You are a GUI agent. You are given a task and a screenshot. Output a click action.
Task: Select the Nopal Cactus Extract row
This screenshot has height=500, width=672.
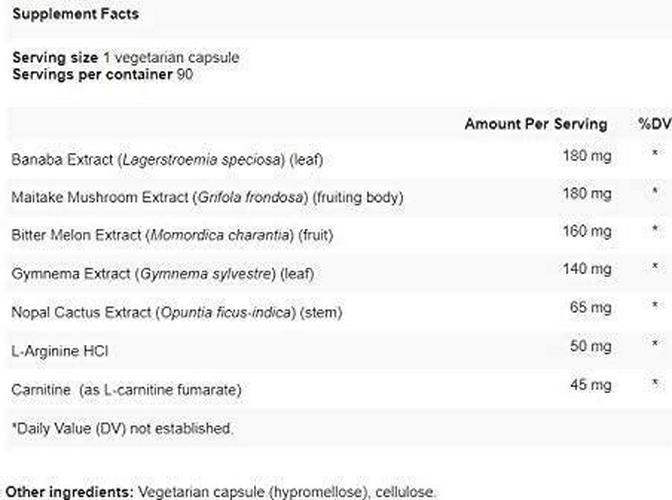[x=176, y=312]
